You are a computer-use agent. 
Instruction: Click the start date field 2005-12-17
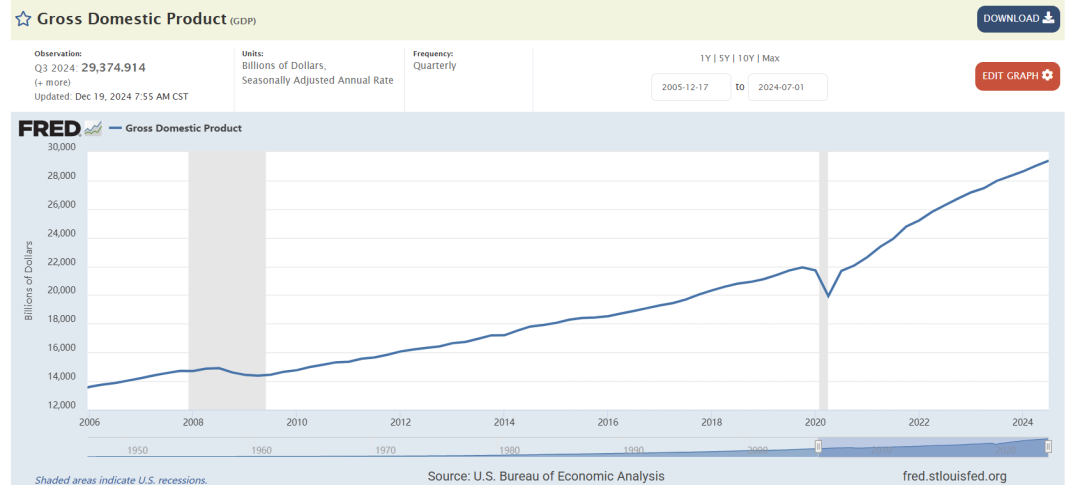(691, 87)
